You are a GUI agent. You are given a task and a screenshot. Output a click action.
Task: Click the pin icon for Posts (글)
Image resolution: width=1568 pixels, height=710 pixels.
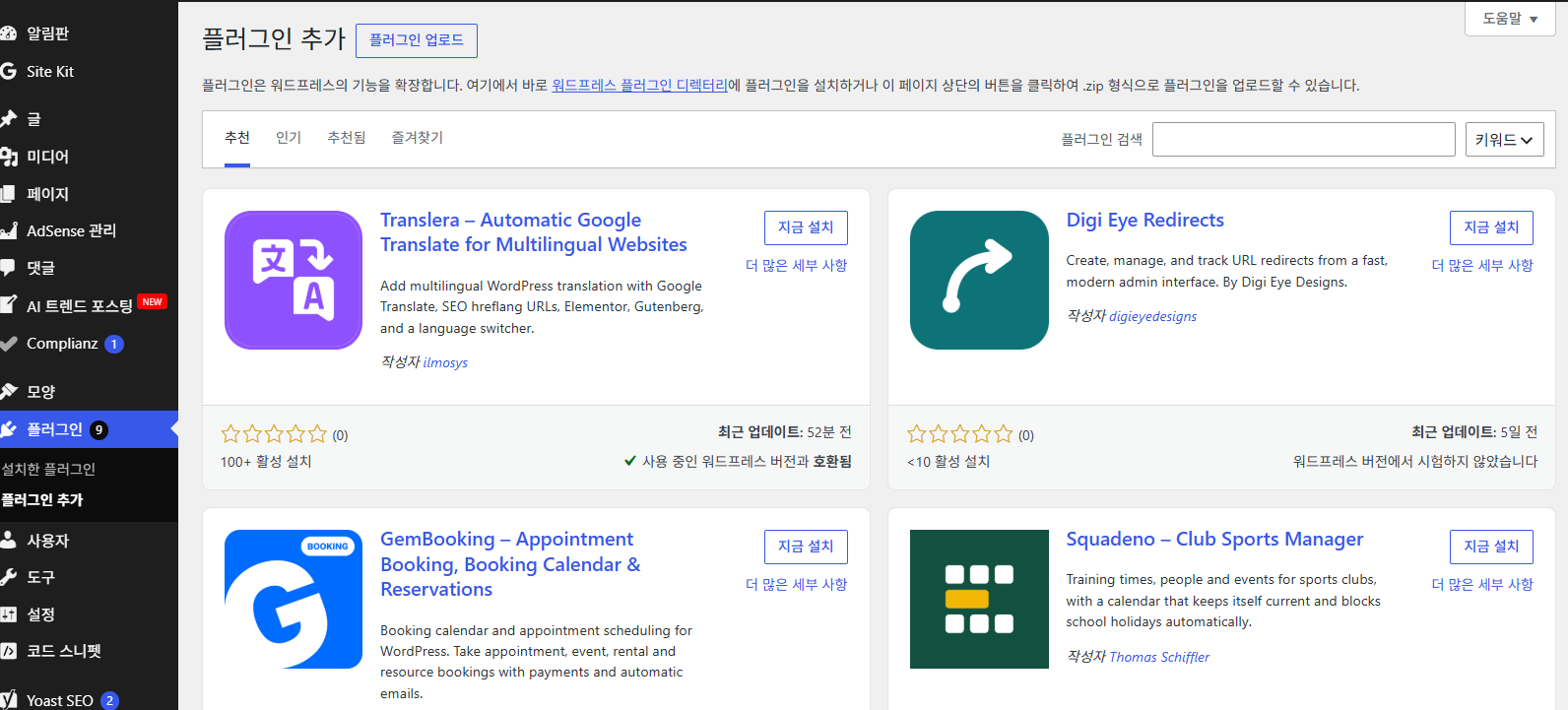click(x=9, y=119)
